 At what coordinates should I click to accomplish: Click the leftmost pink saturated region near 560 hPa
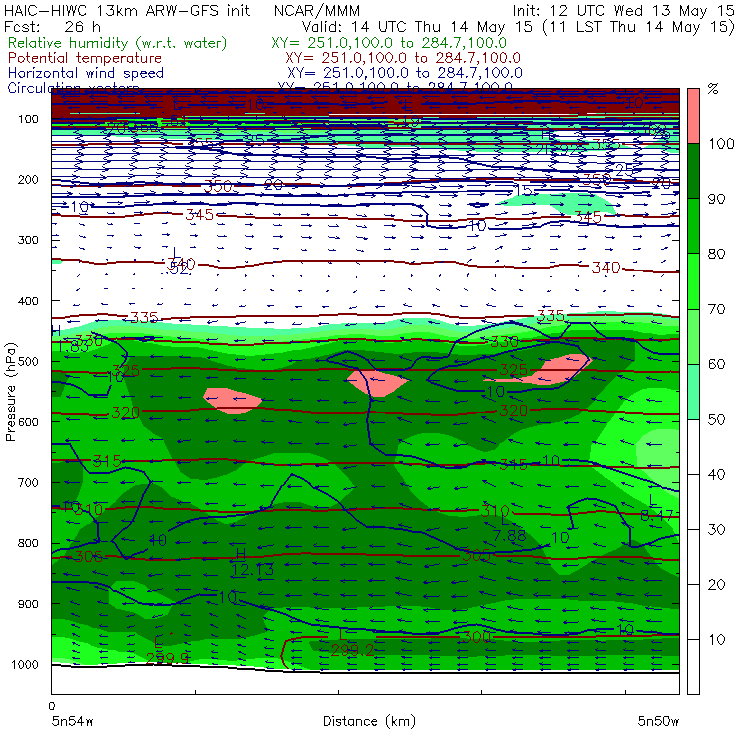(232, 400)
